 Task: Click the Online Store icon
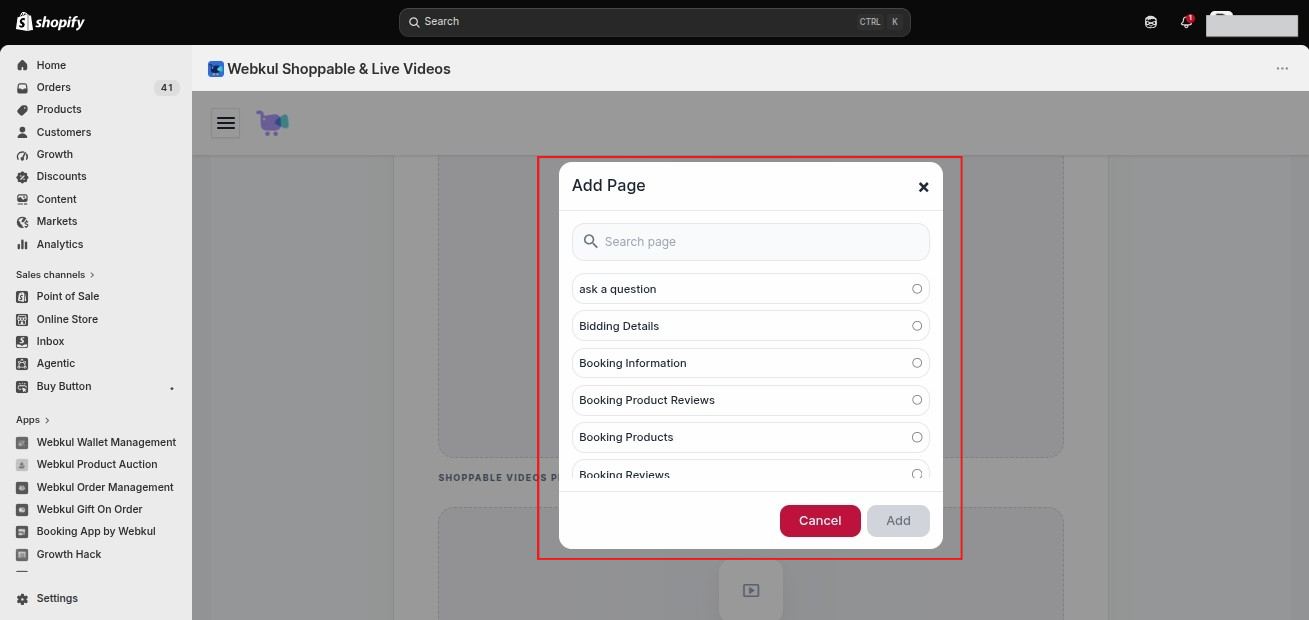pos(23,319)
